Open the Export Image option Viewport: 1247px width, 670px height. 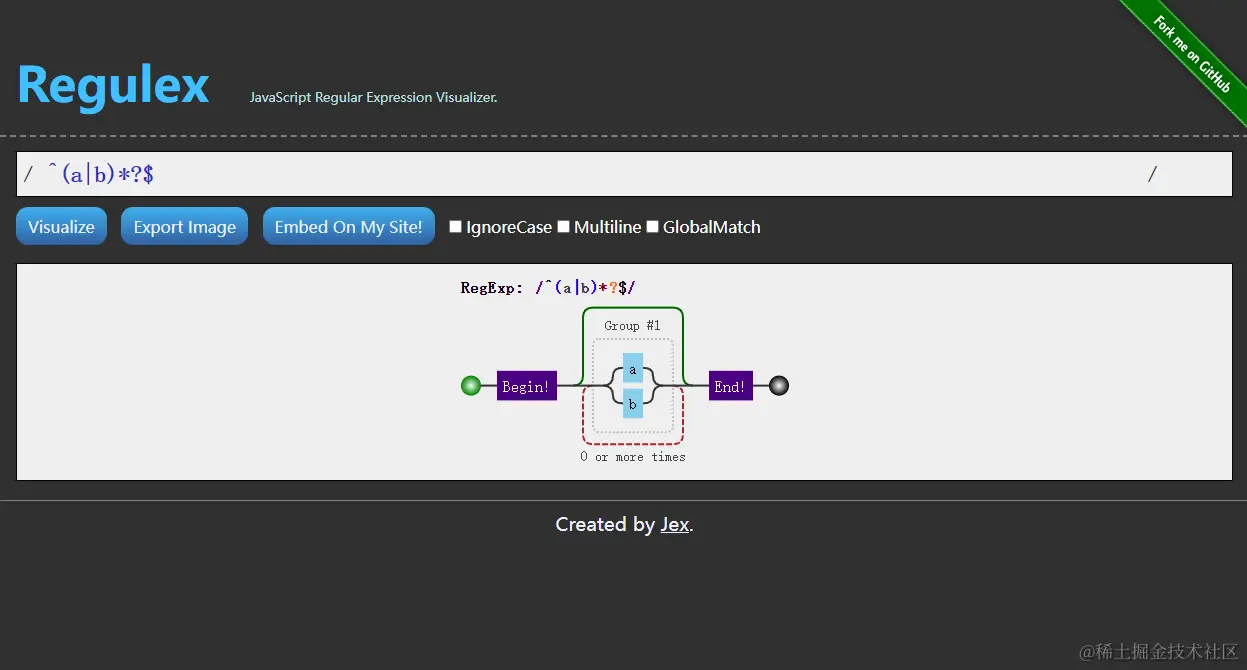[x=184, y=226]
